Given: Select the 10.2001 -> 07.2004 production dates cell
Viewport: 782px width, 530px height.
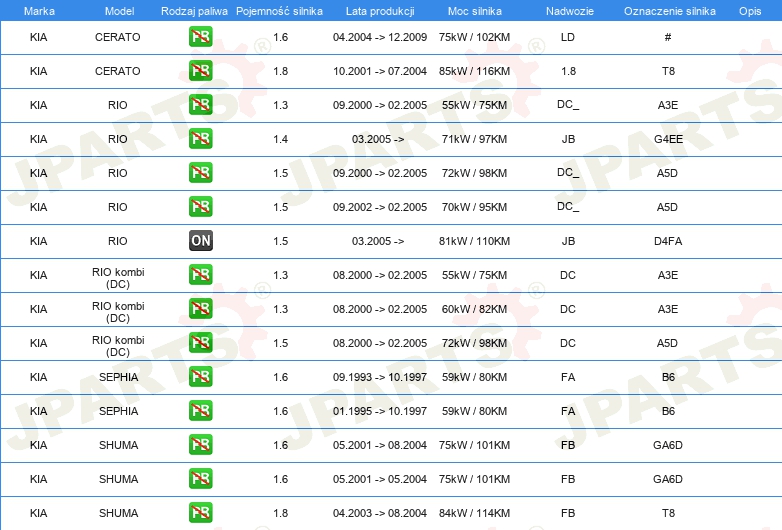Looking at the screenshot, I should point(380,71).
